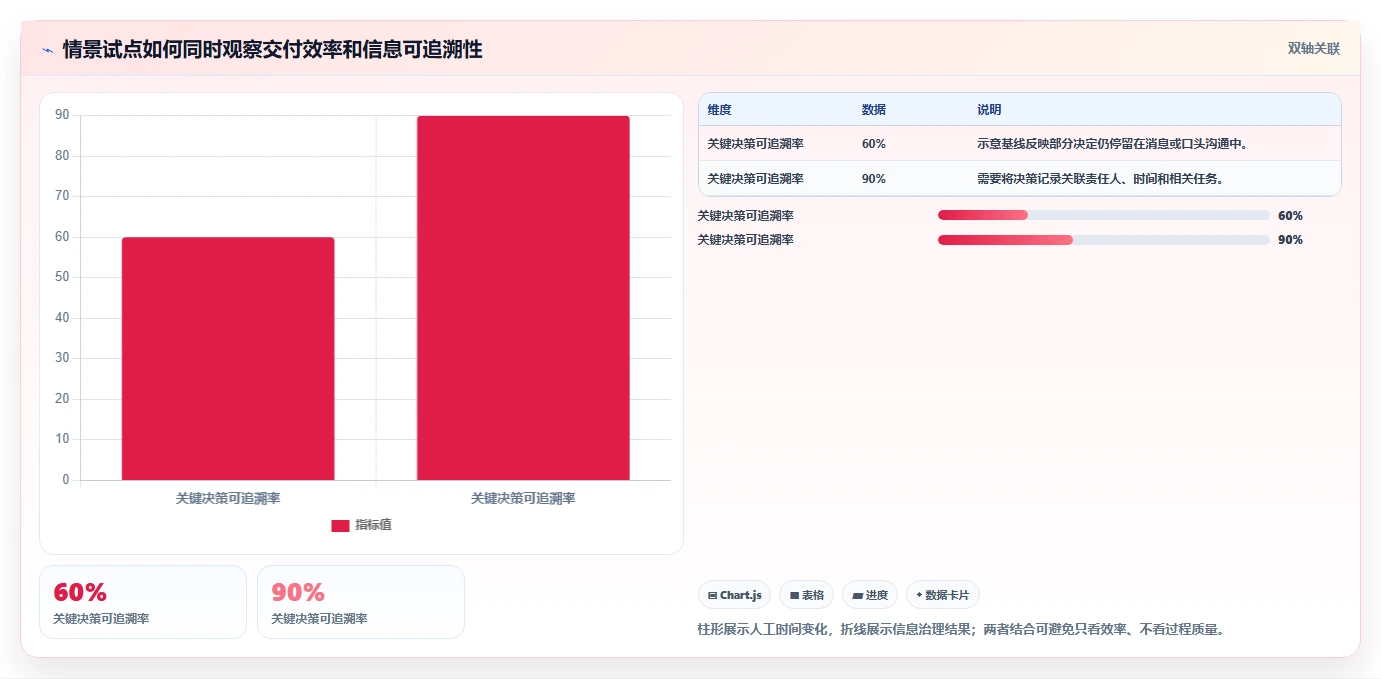Open the 90% data card
The image size is (1381, 679).
[x=361, y=602]
